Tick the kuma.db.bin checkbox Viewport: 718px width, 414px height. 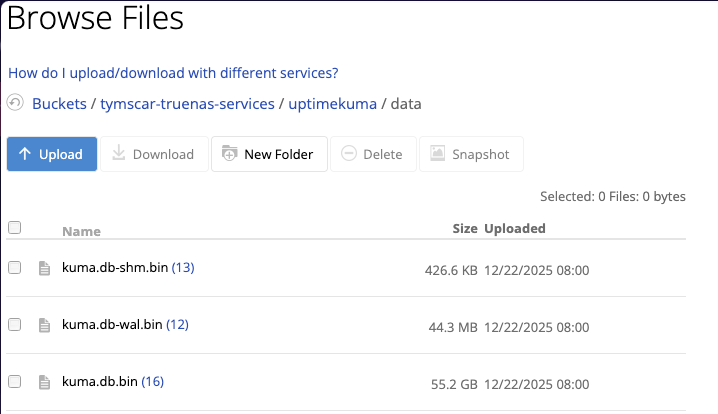[x=15, y=382]
